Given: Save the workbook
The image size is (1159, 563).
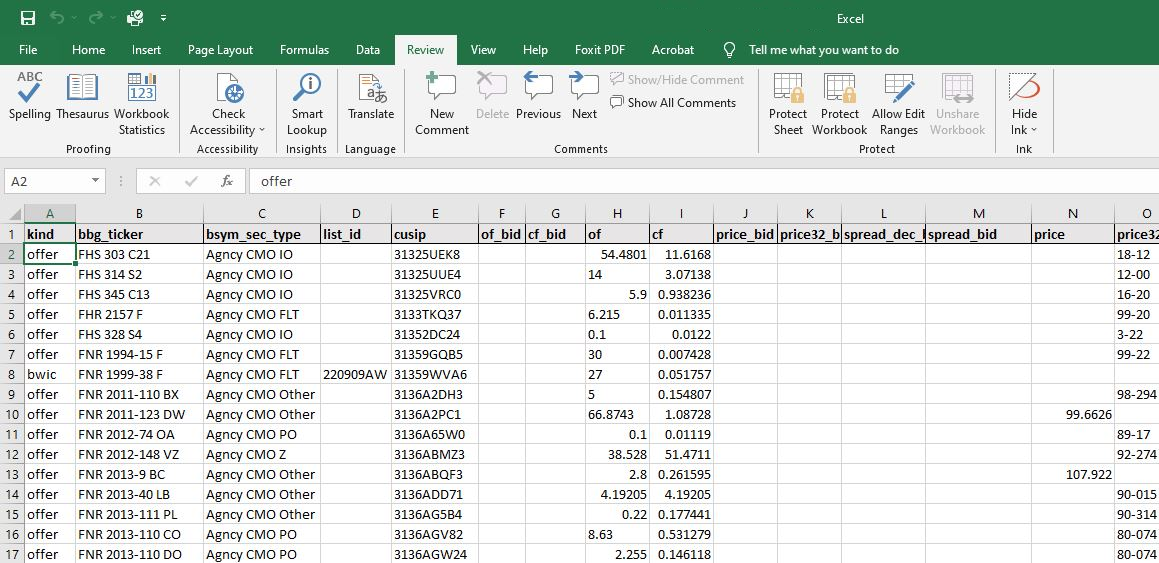Looking at the screenshot, I should [x=28, y=18].
